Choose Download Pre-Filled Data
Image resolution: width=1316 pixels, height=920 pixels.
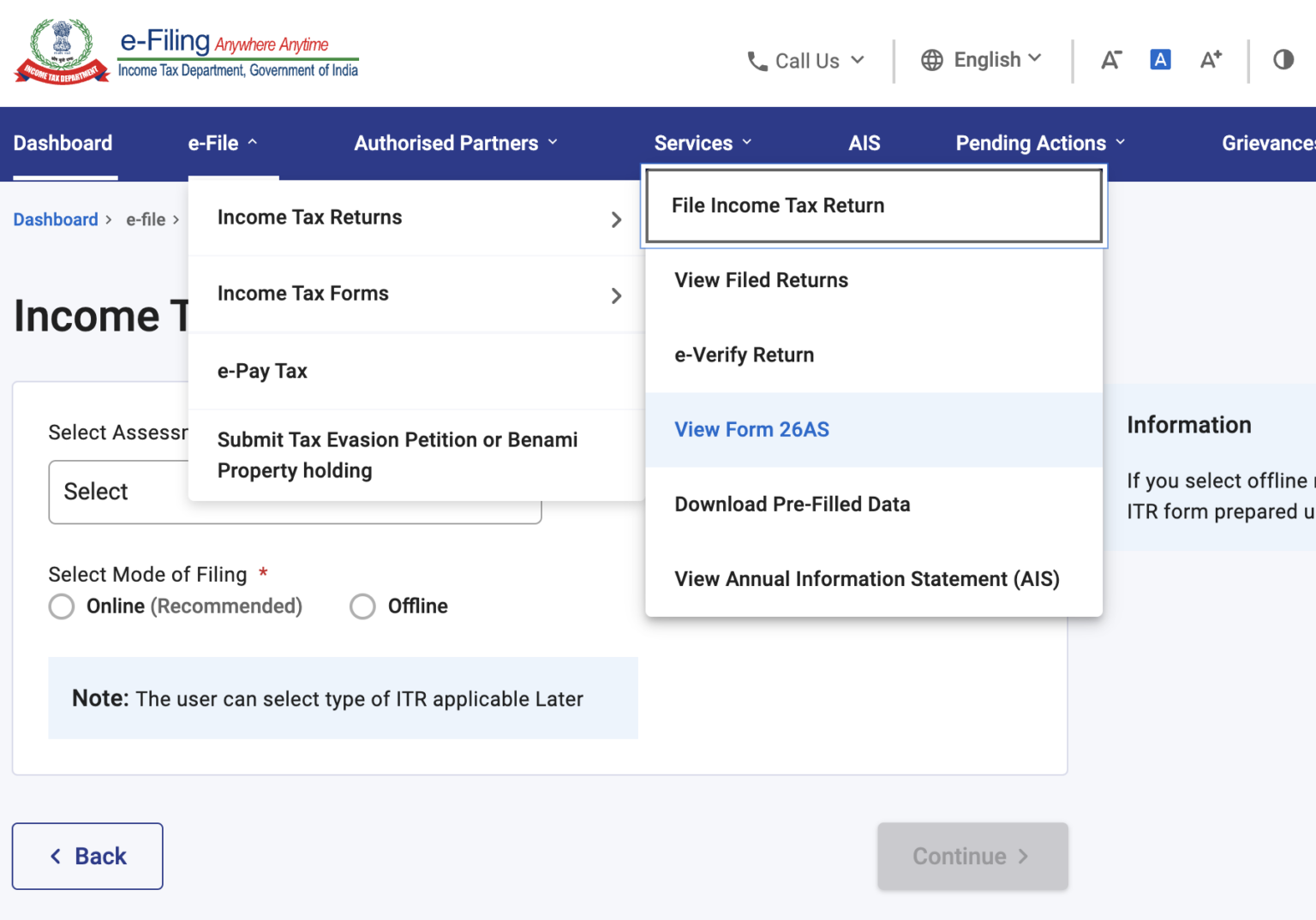(x=874, y=504)
